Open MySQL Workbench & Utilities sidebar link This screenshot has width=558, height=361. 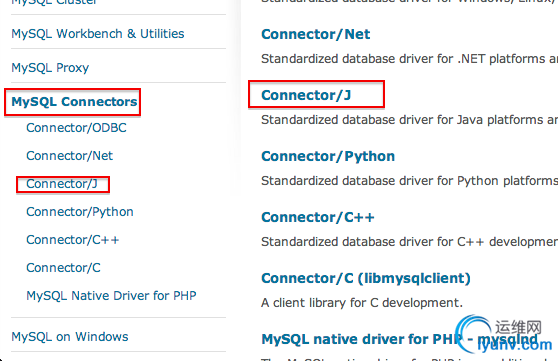pos(98,34)
